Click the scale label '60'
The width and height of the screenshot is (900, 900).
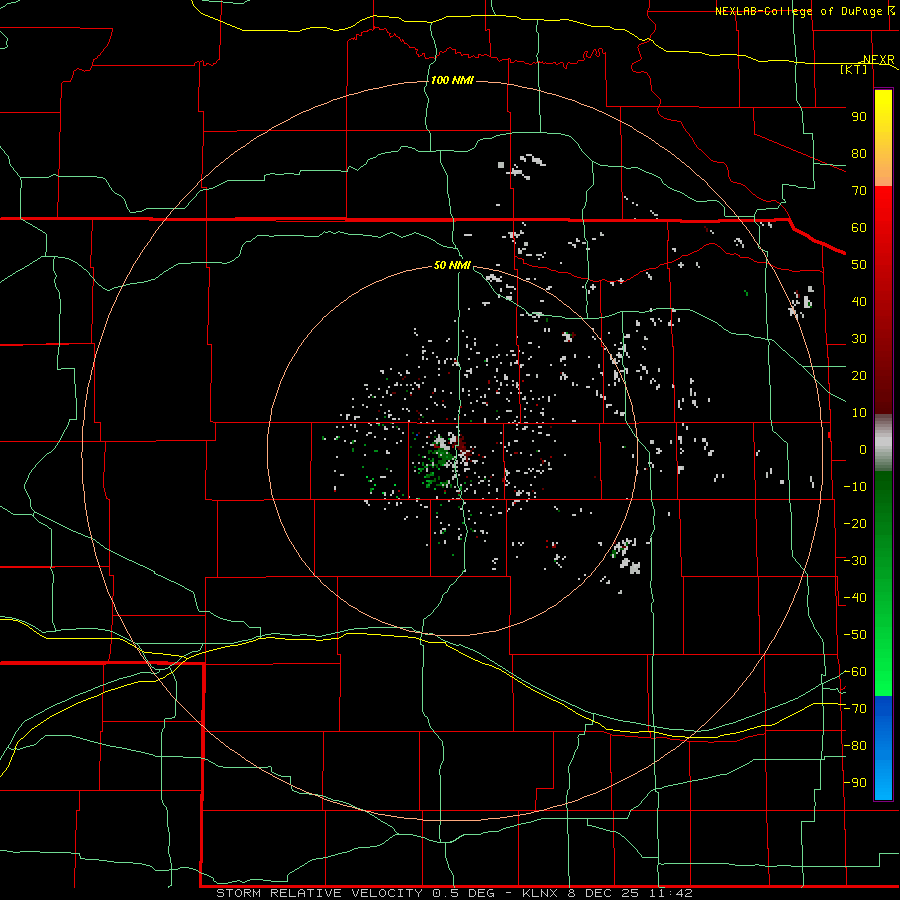tap(859, 227)
